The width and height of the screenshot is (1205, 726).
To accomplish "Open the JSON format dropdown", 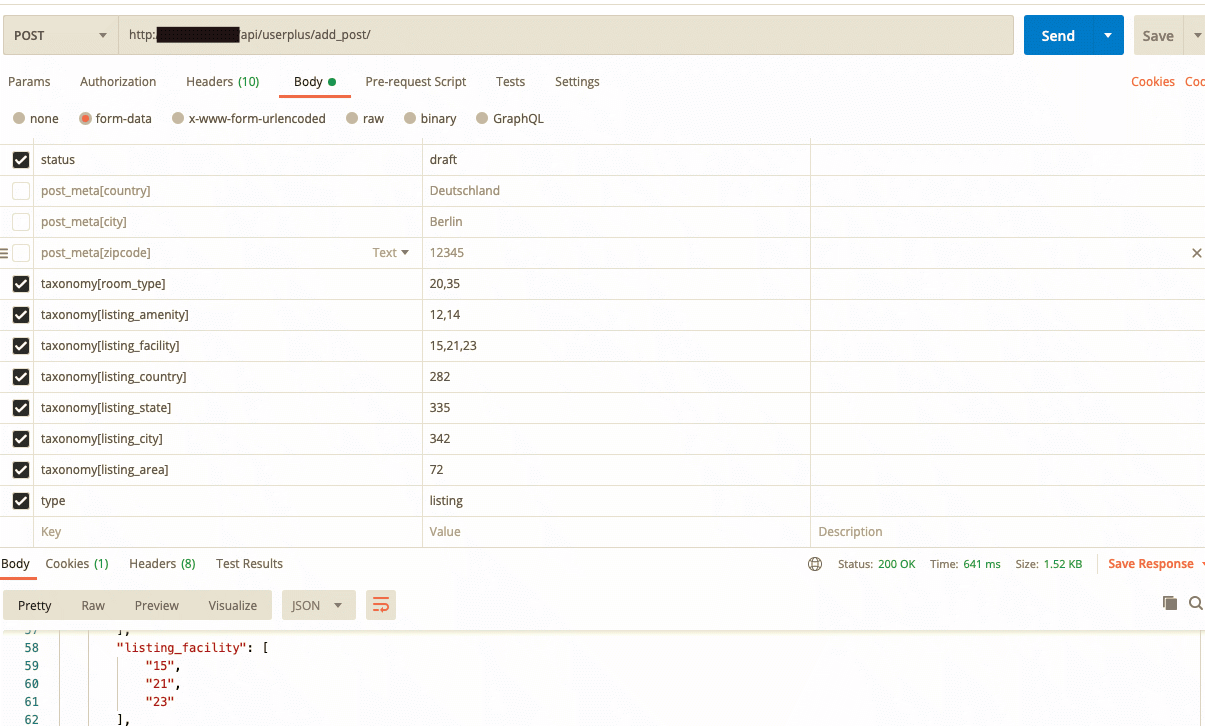I will tap(319, 605).
